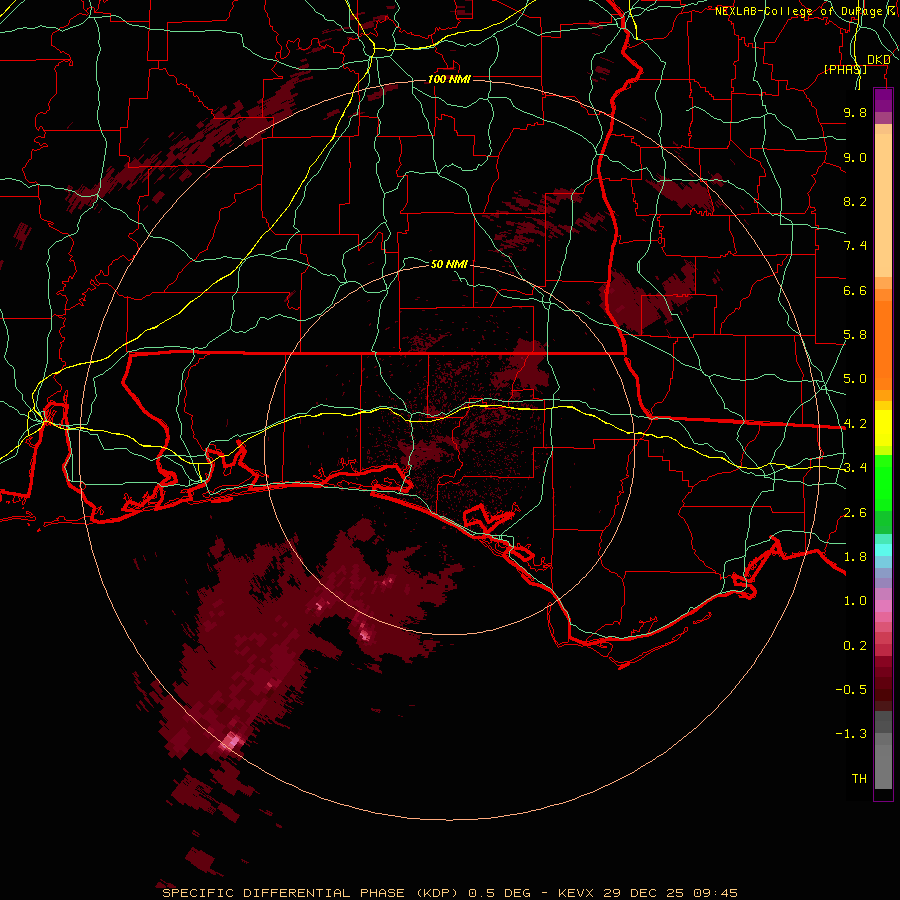Image resolution: width=900 pixels, height=900 pixels.
Task: Click the 4.2 value on the color scale
Action: (x=855, y=424)
